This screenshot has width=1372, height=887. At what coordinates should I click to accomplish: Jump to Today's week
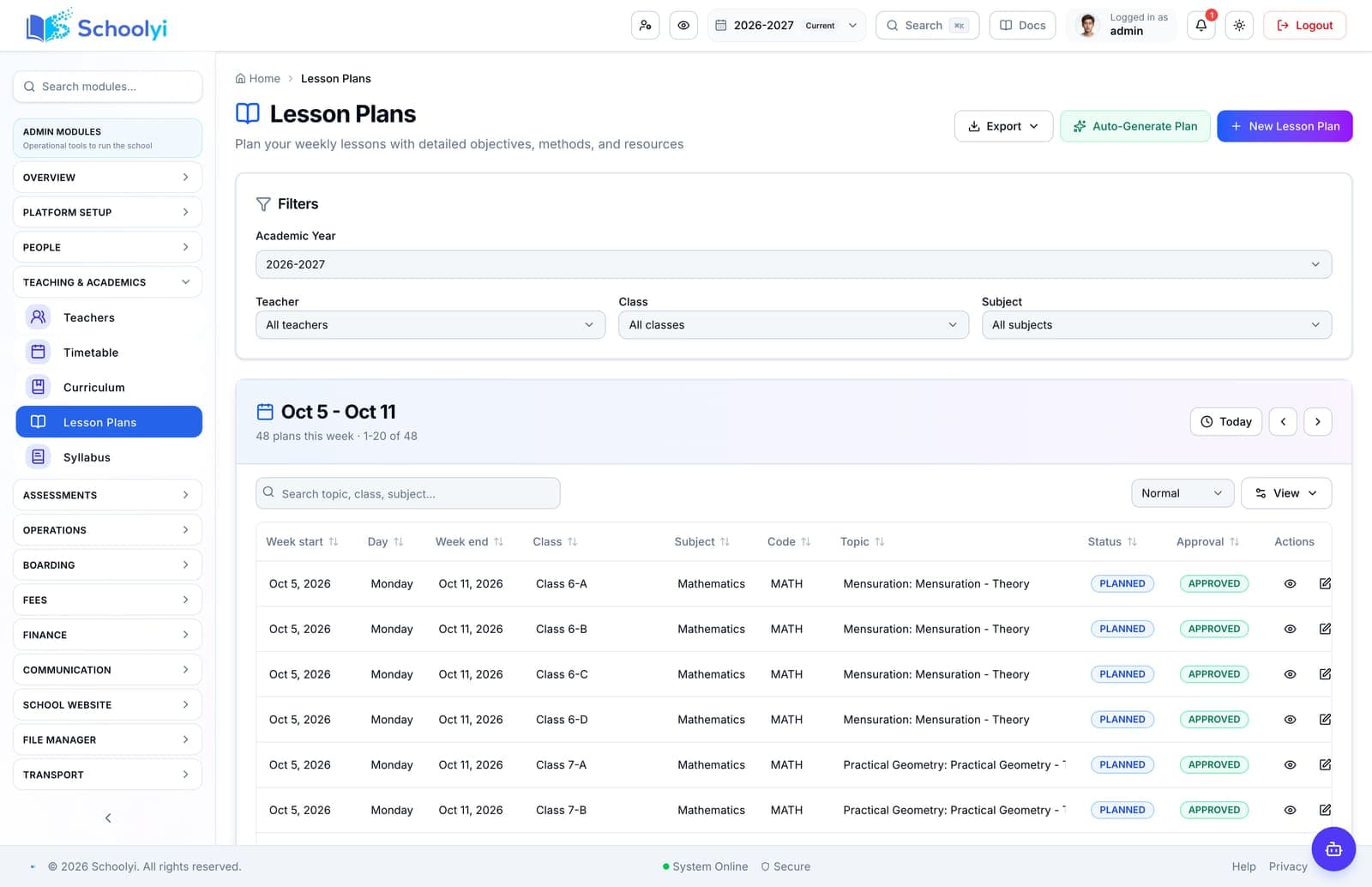(1226, 421)
